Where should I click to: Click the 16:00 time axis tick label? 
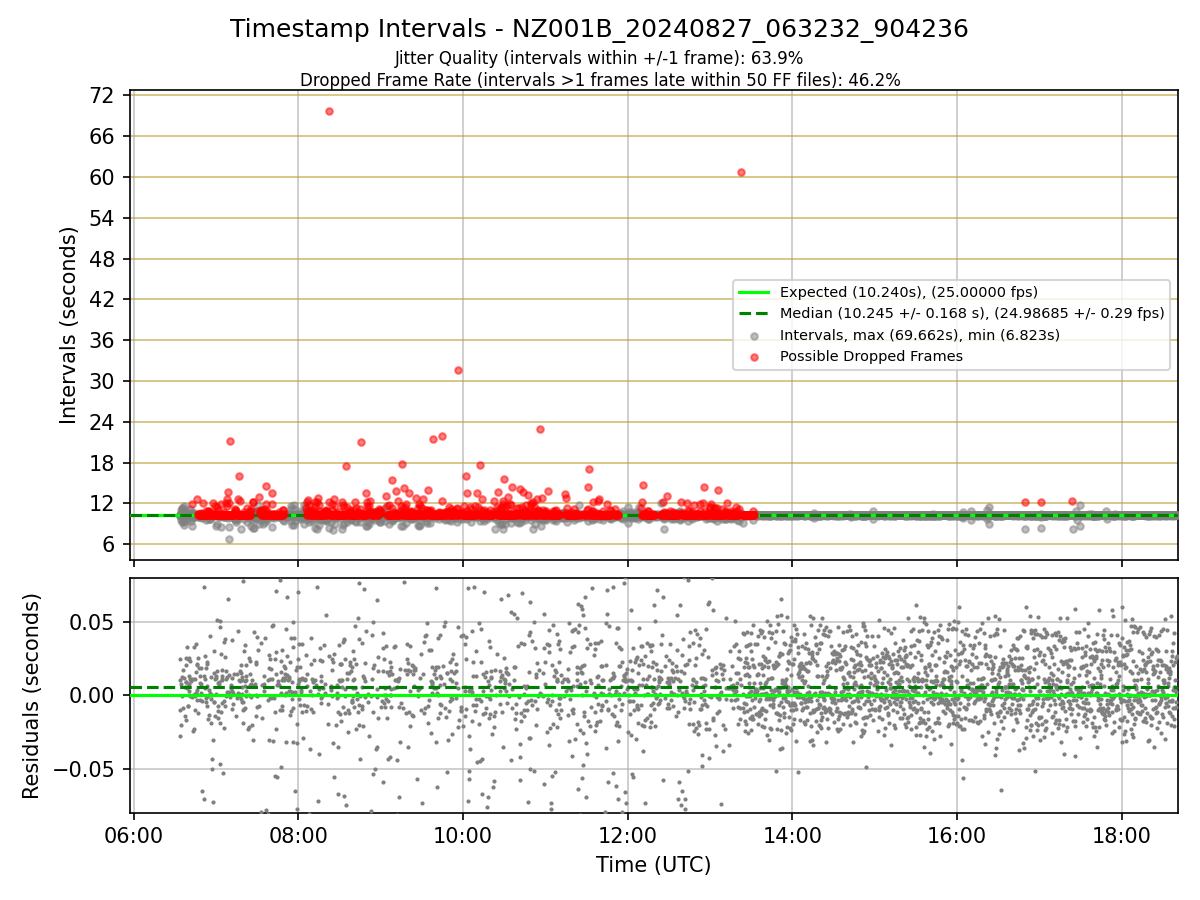[x=957, y=835]
